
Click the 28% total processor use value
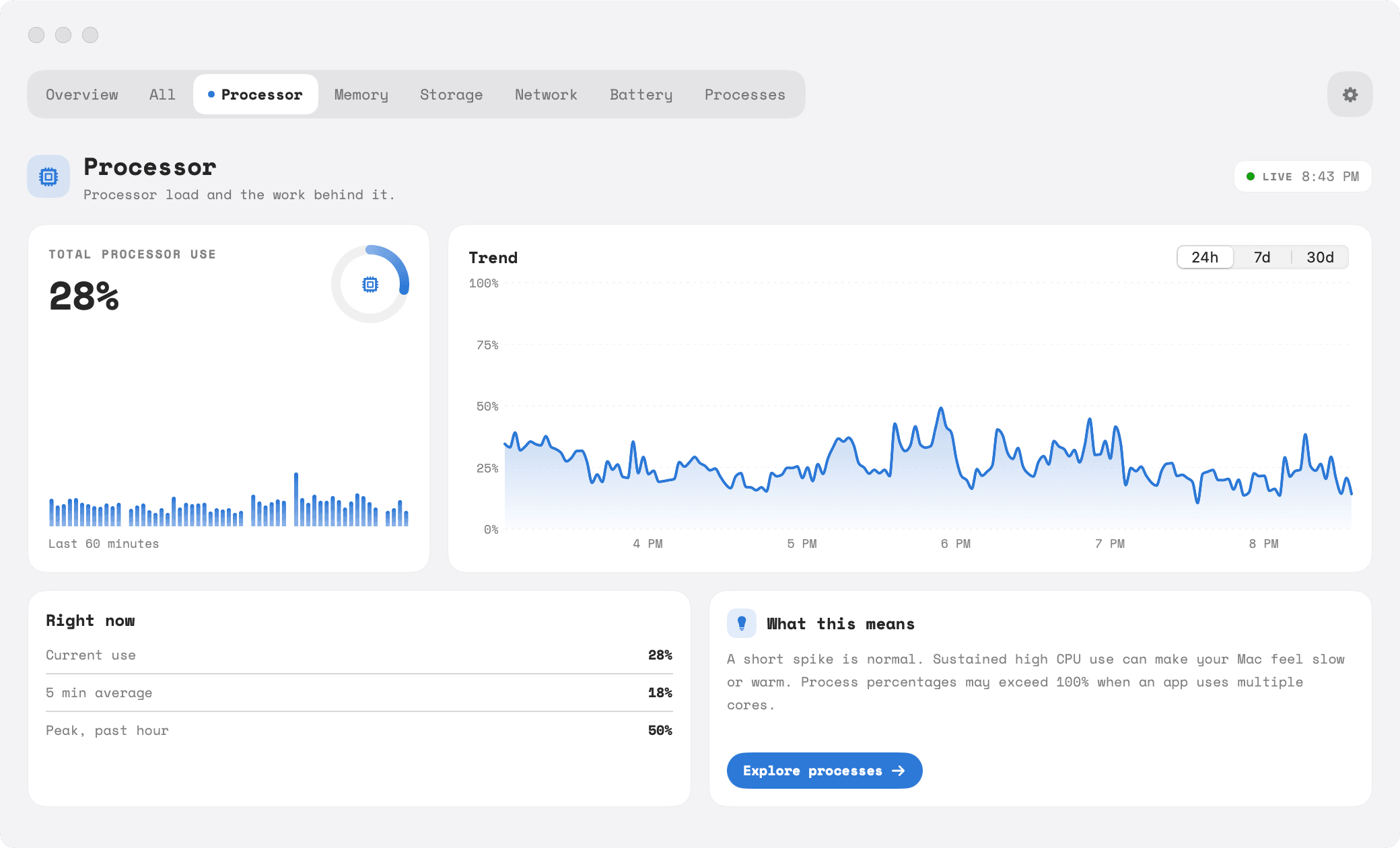pos(84,296)
